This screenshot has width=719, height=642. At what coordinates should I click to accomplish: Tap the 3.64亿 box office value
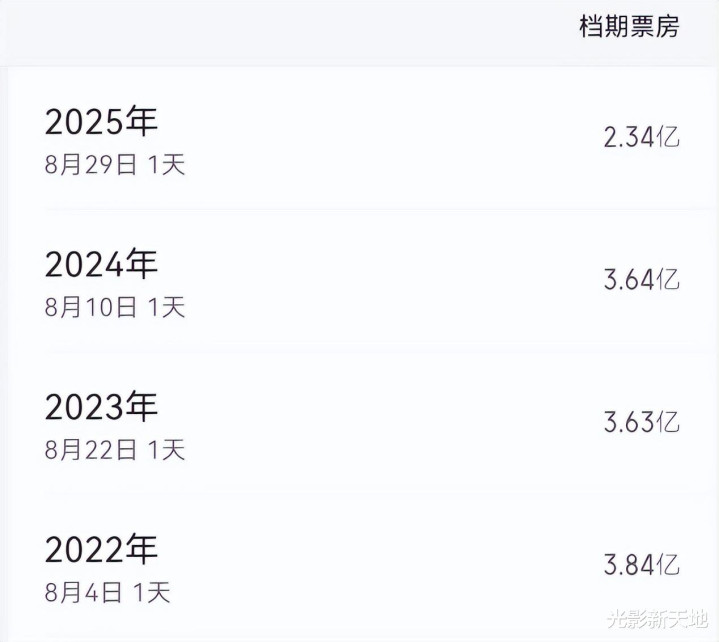pyautogui.click(x=641, y=280)
